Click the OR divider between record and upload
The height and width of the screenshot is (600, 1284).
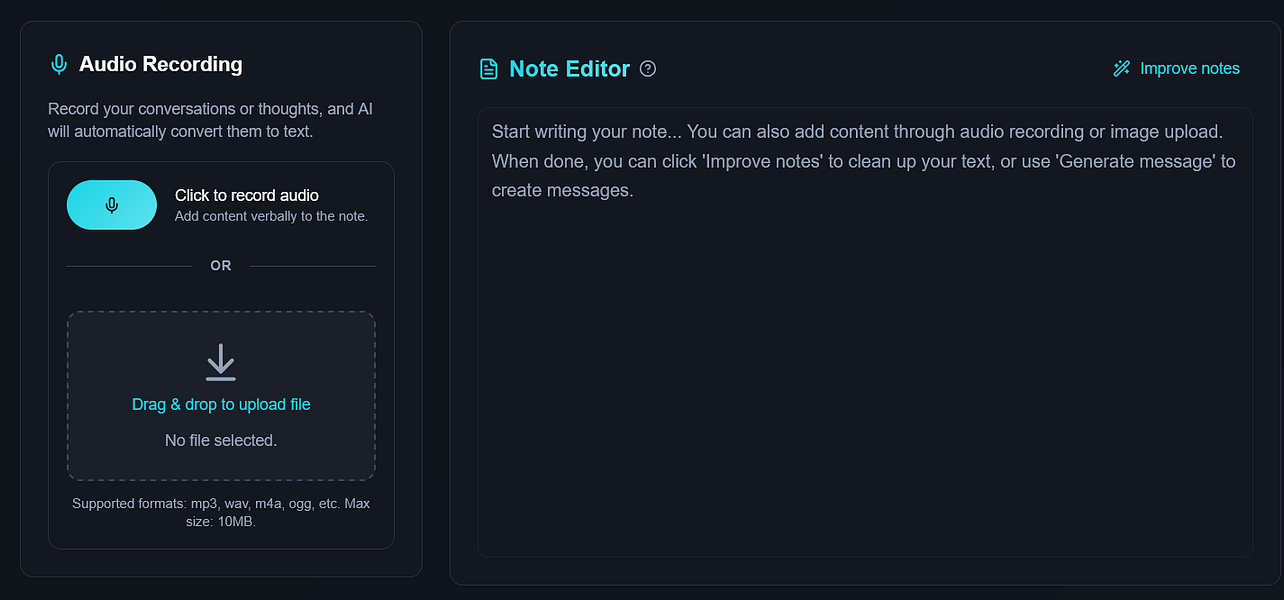221,266
